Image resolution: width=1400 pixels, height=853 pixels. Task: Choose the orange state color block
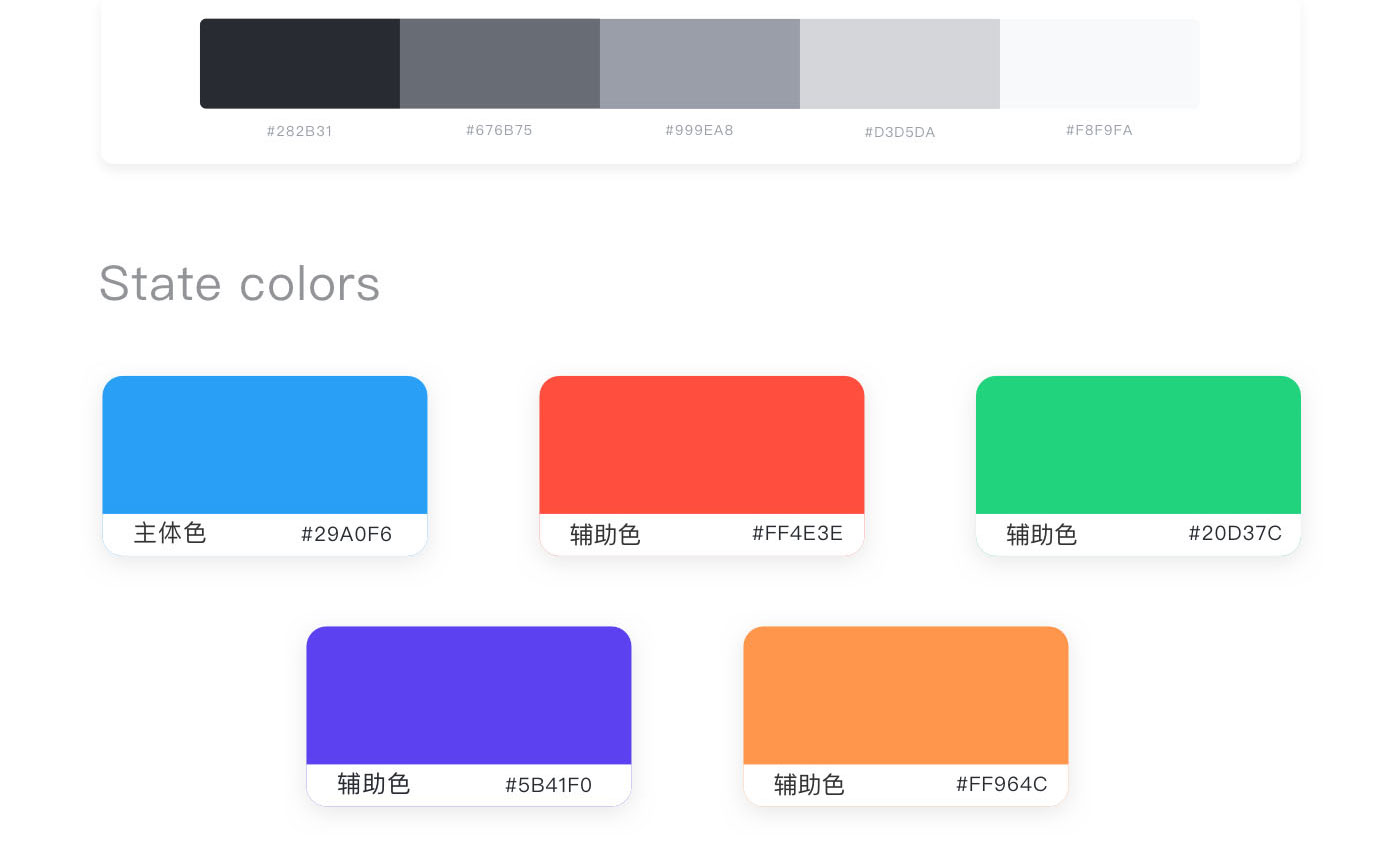click(905, 695)
